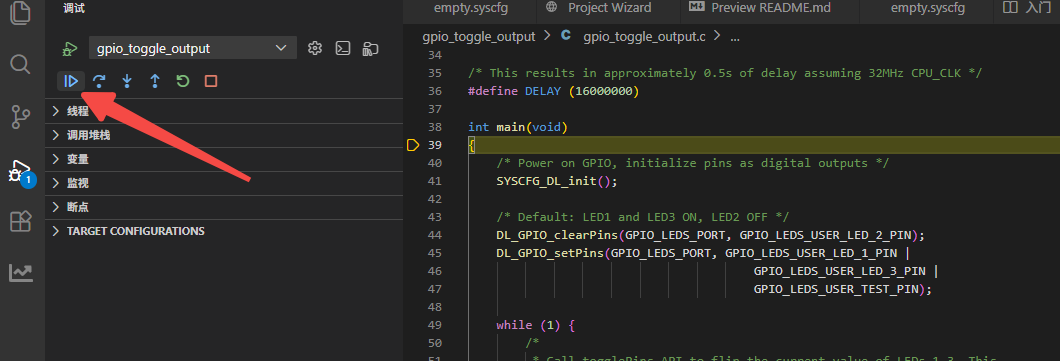This screenshot has height=361, width=1060.
Task: Click the C file icon in breadcrumb
Action: (x=566, y=36)
